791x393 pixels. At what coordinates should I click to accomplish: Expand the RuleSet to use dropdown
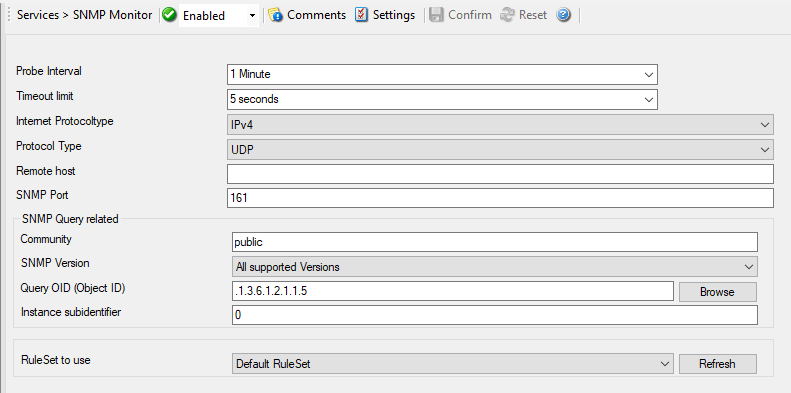[453, 364]
